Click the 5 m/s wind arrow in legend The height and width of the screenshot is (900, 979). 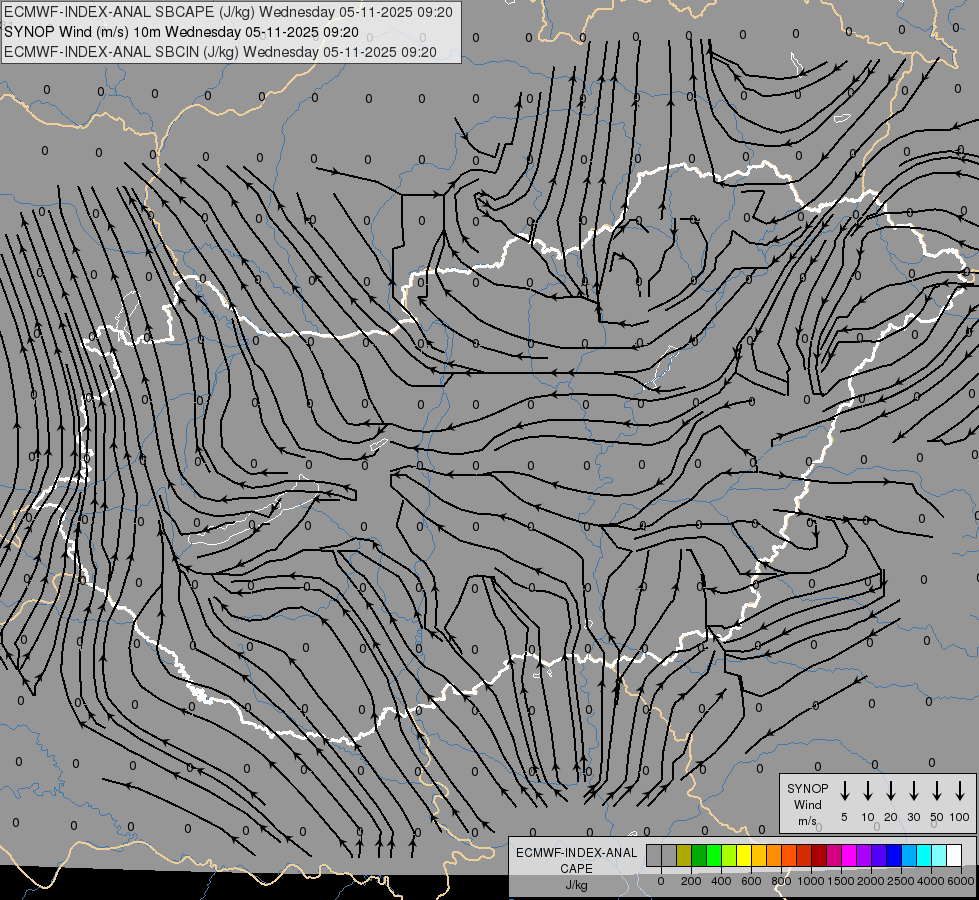point(845,791)
